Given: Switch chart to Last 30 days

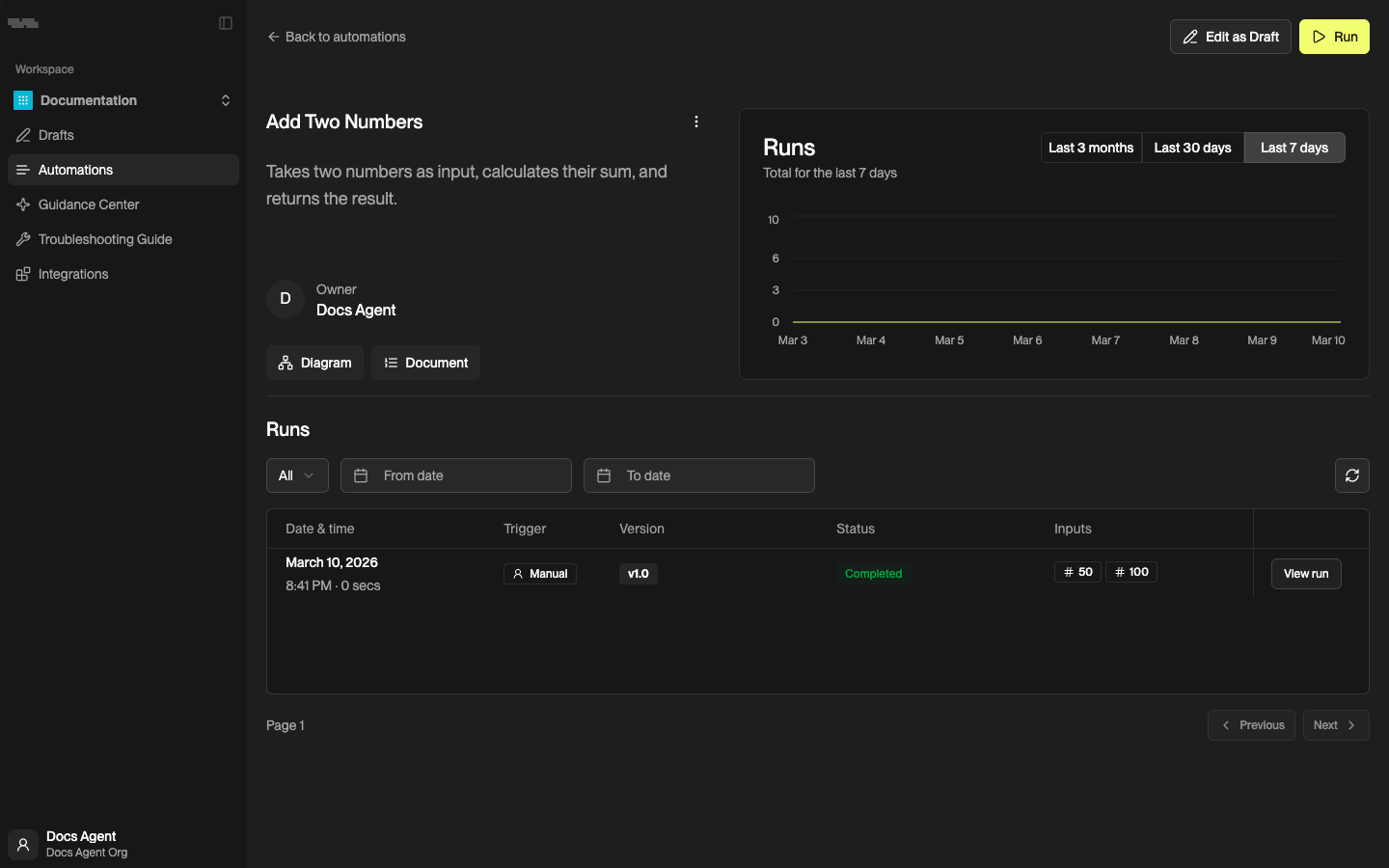Looking at the screenshot, I should click(1192, 148).
